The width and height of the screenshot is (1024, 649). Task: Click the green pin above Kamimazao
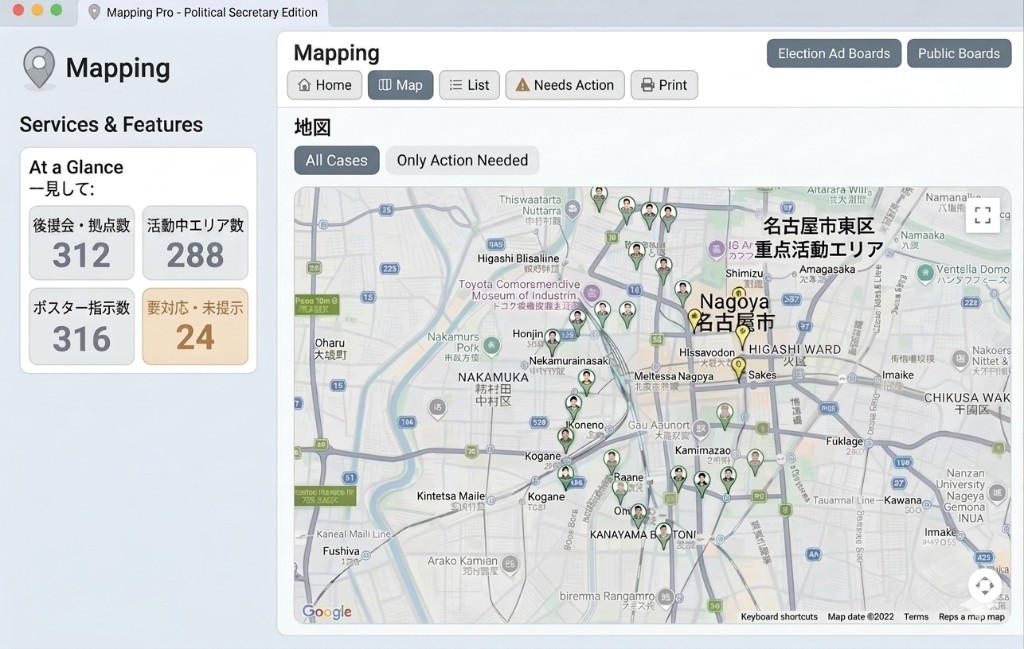click(x=724, y=415)
